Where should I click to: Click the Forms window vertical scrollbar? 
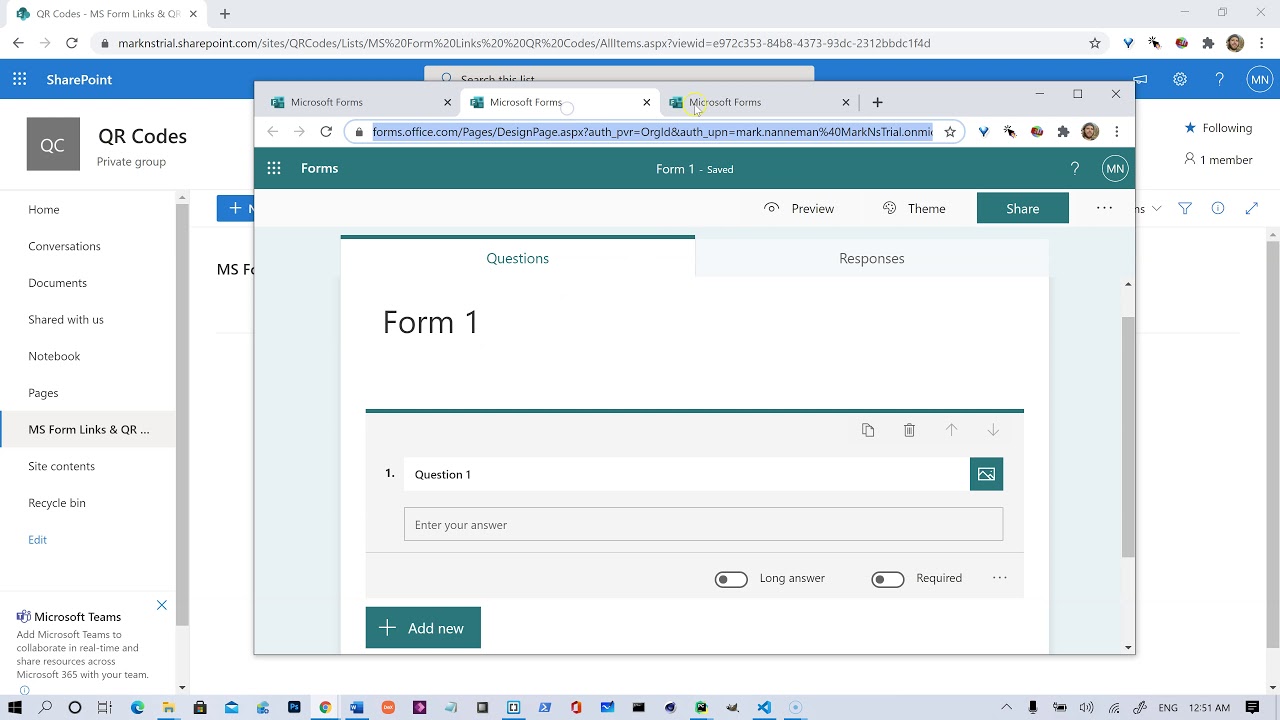click(x=1128, y=436)
